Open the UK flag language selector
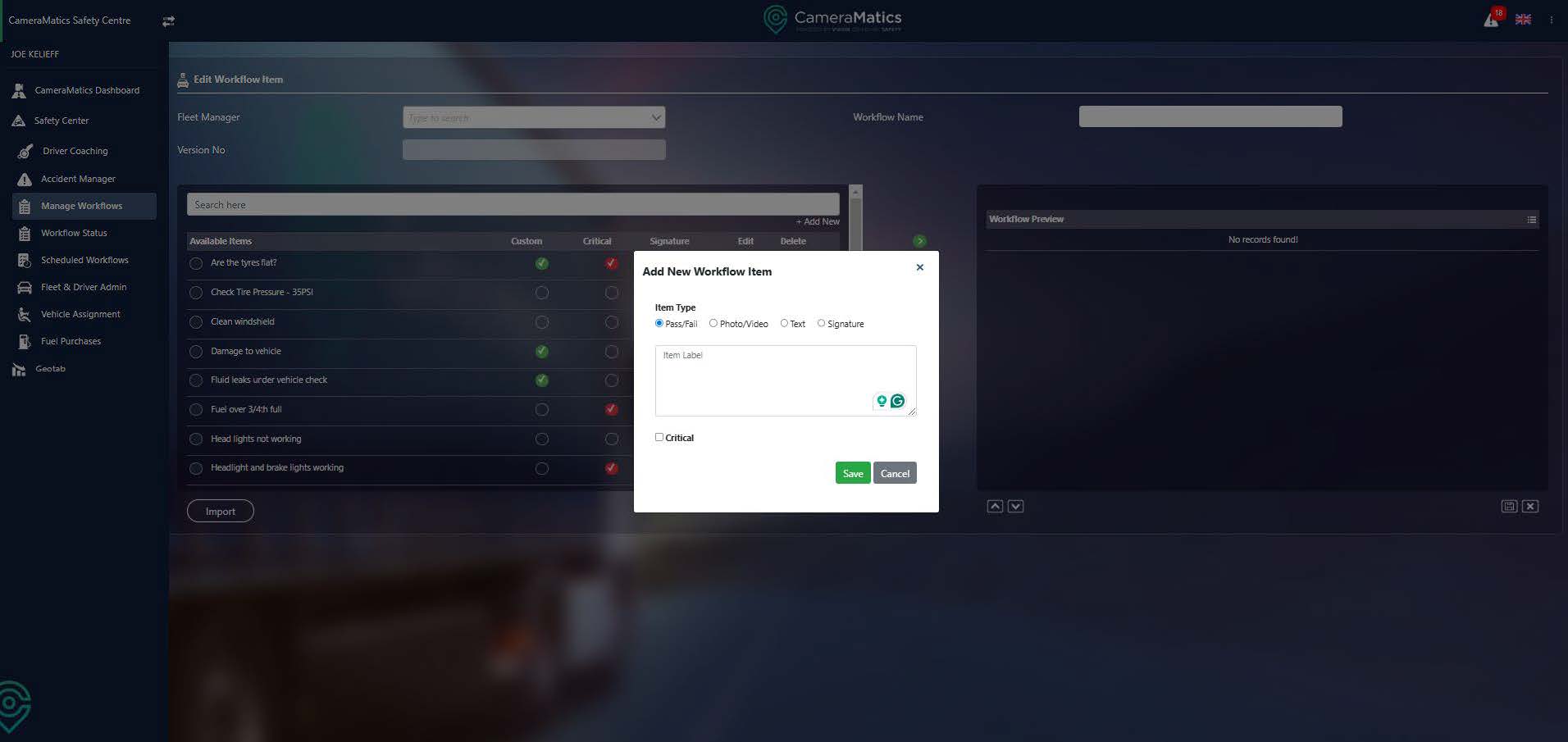The image size is (1568, 742). [1523, 20]
